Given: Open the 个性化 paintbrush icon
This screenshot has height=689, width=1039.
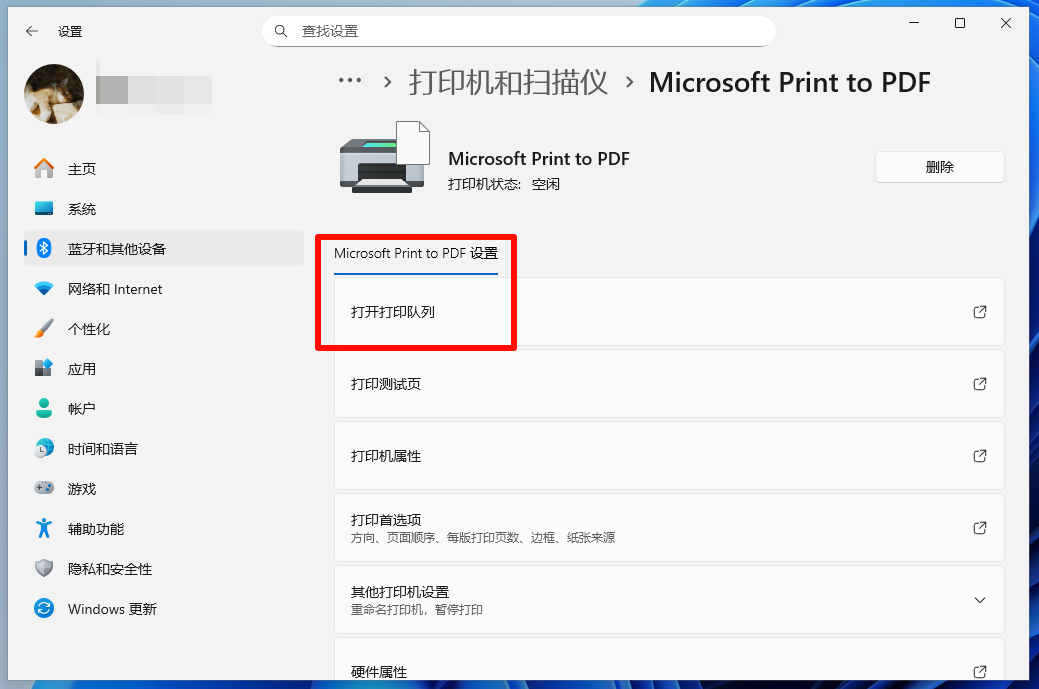Looking at the screenshot, I should 44,329.
